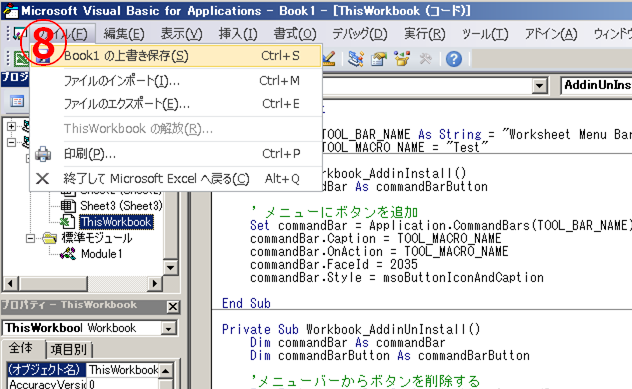Open the ThisWorkbook Workbook properties dropdown

pos(169,329)
